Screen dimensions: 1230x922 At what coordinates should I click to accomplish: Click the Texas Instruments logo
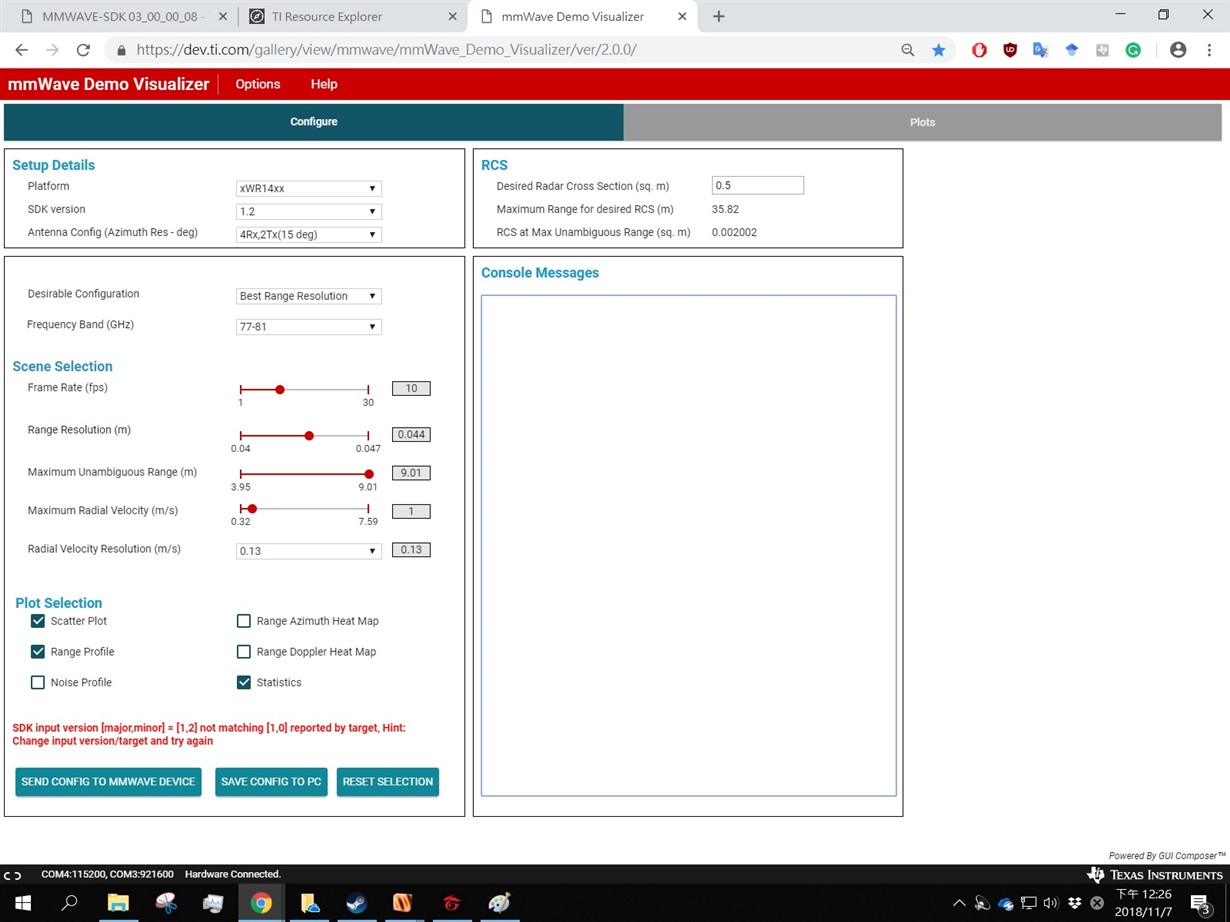(1156, 875)
